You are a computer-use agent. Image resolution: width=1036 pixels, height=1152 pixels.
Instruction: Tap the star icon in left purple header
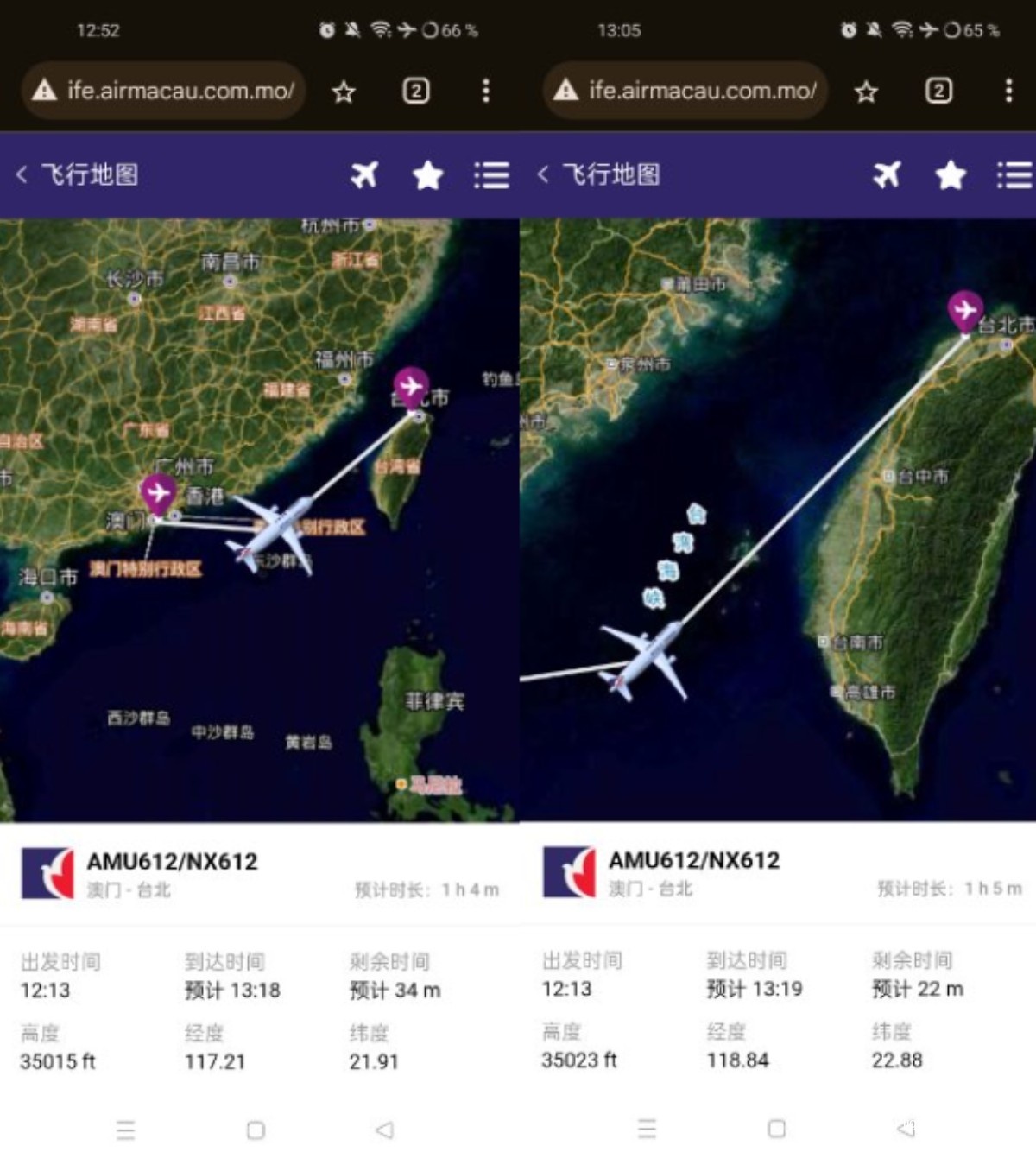click(427, 175)
